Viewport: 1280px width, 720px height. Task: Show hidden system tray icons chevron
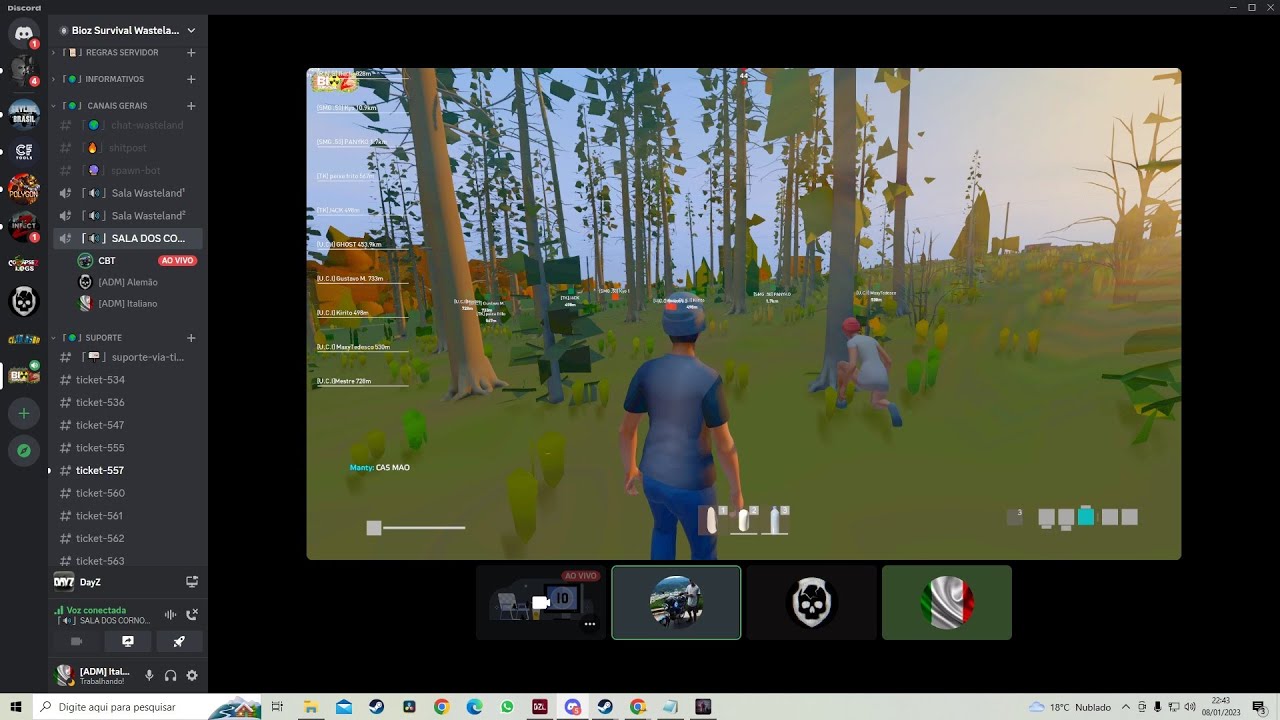pos(1126,707)
